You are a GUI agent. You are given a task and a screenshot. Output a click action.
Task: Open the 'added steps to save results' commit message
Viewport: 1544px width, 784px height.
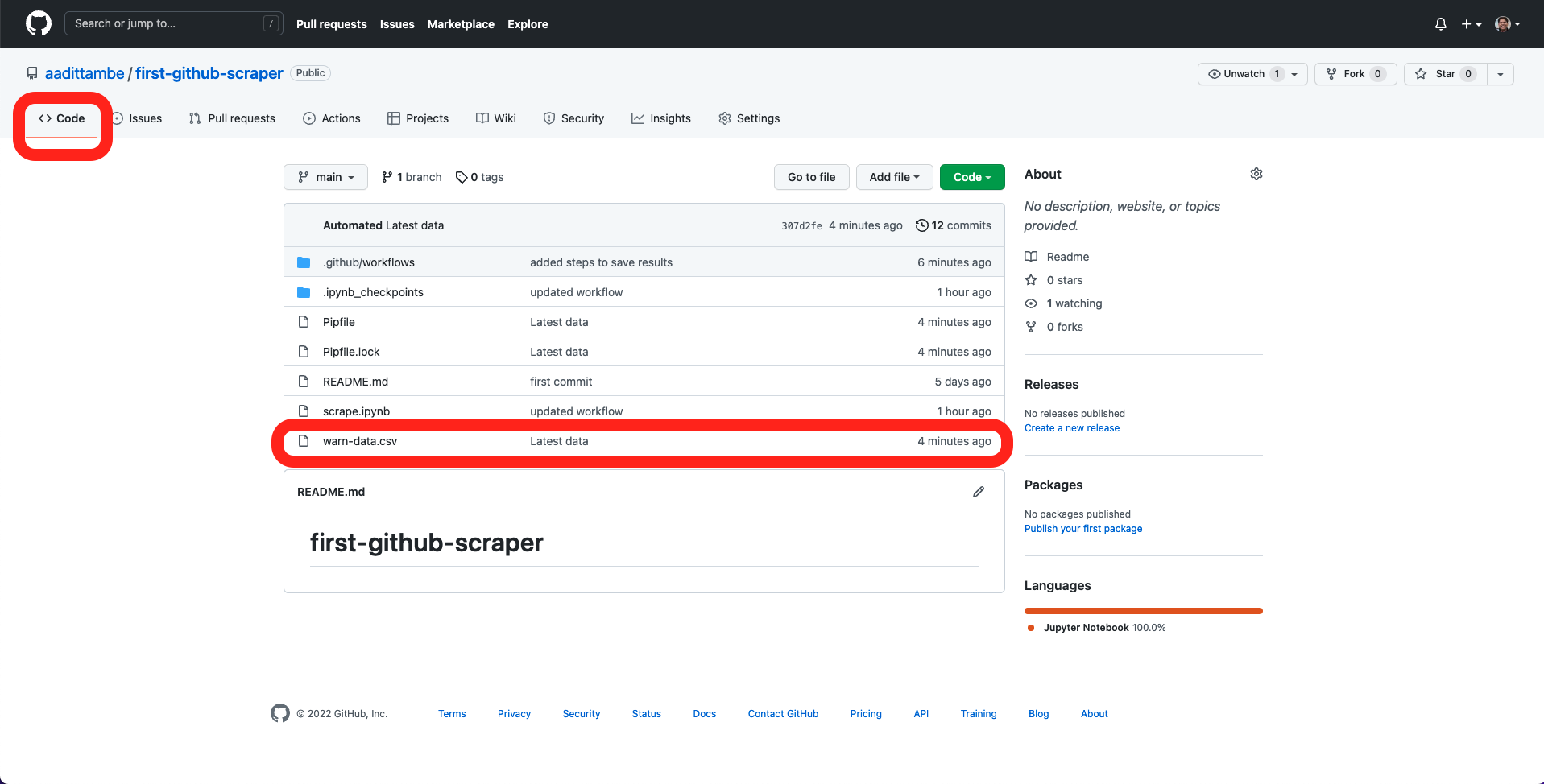click(x=601, y=262)
